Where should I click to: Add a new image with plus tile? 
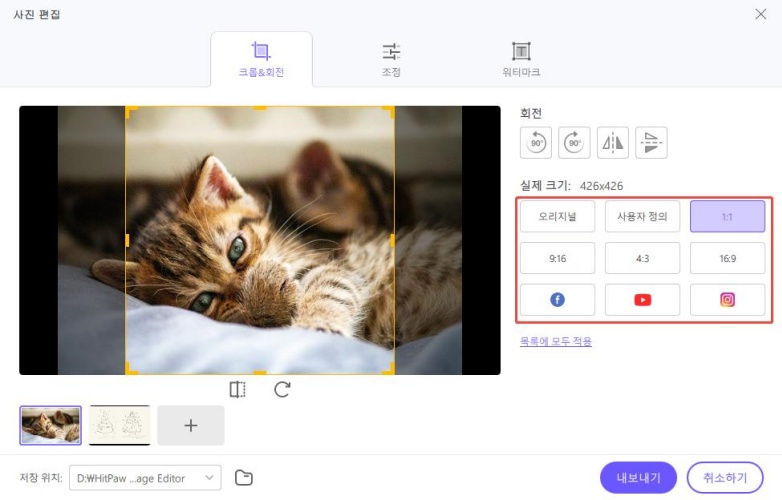coord(191,425)
